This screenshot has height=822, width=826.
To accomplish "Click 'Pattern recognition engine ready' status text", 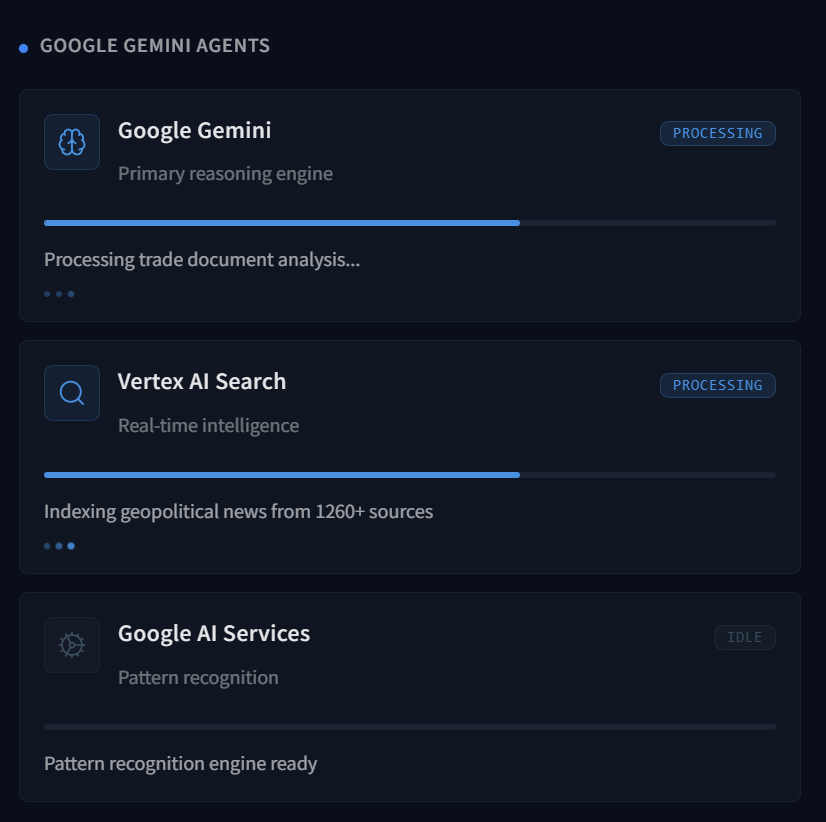I will pyautogui.click(x=181, y=764).
